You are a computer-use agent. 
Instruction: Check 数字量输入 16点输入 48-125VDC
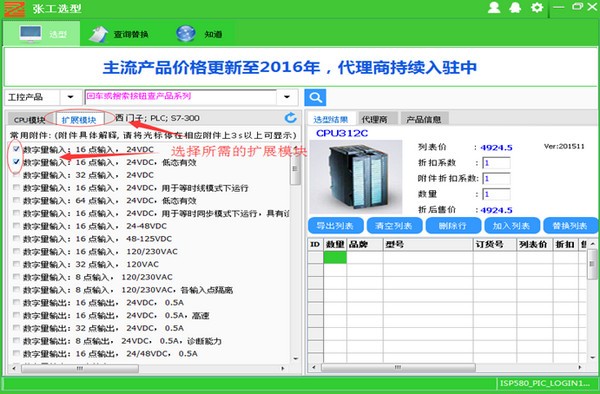pyautogui.click(x=16, y=238)
